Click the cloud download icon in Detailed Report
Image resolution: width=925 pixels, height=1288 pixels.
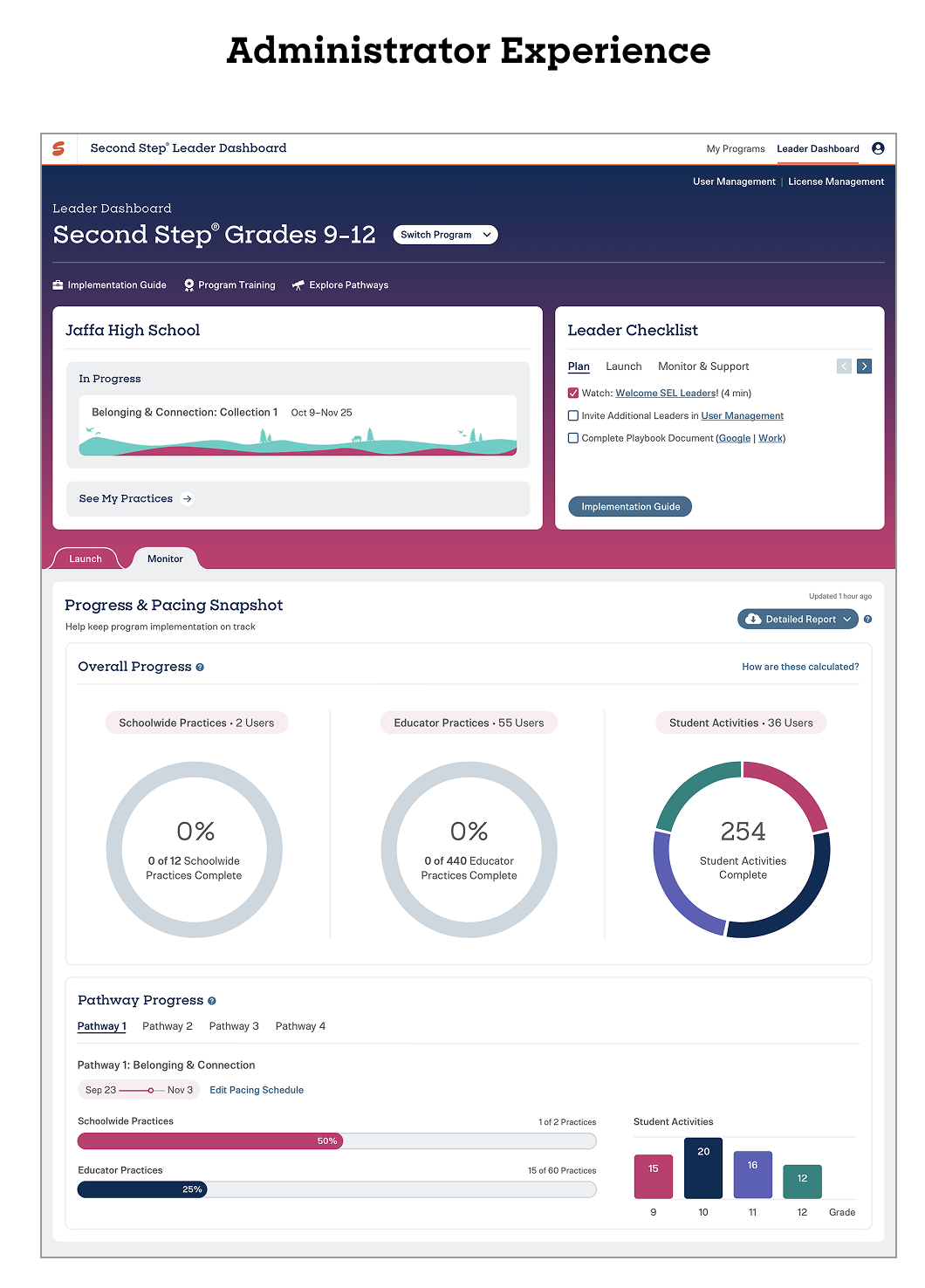click(x=753, y=620)
